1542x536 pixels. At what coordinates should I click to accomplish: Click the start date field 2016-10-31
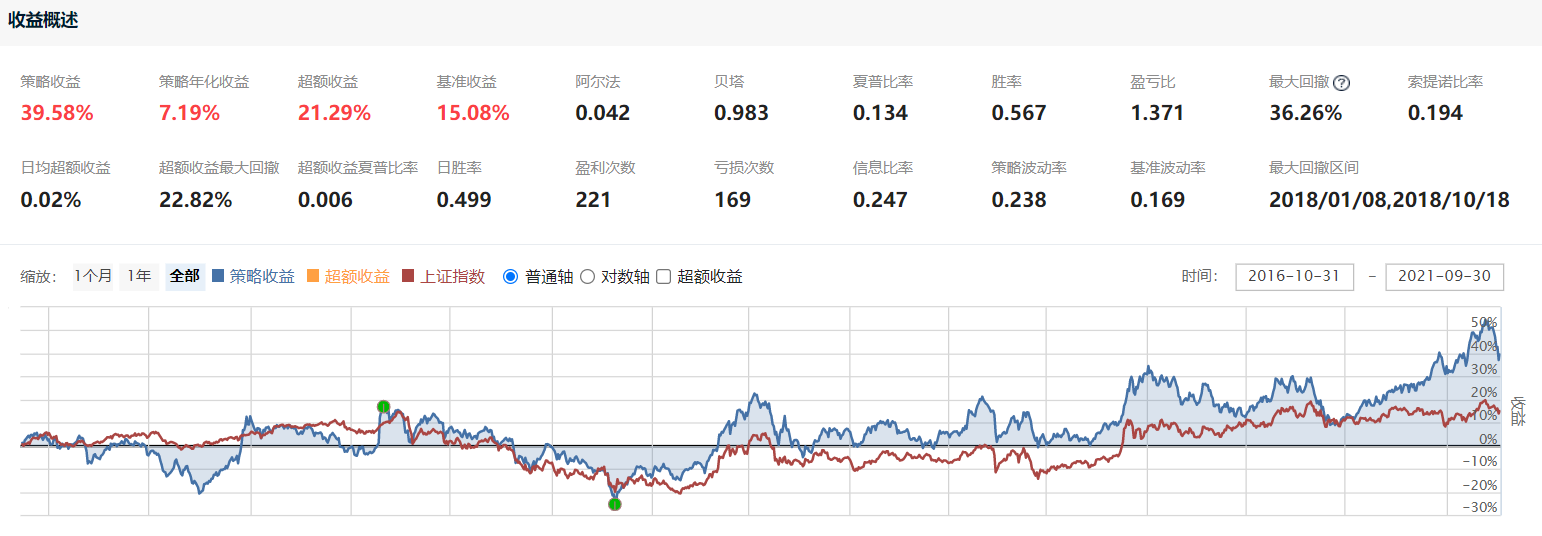(x=1295, y=277)
